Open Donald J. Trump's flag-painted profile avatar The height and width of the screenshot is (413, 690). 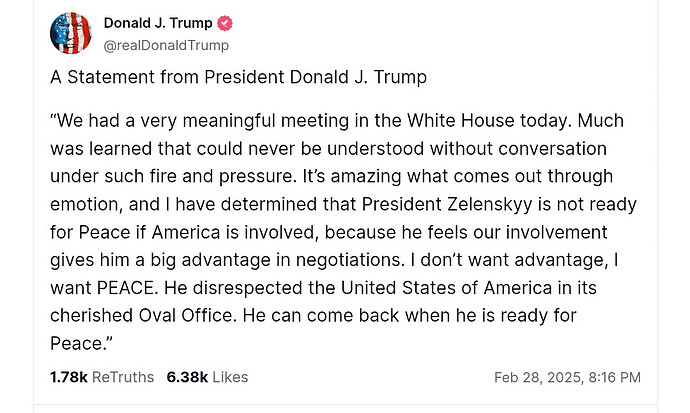coord(70,33)
